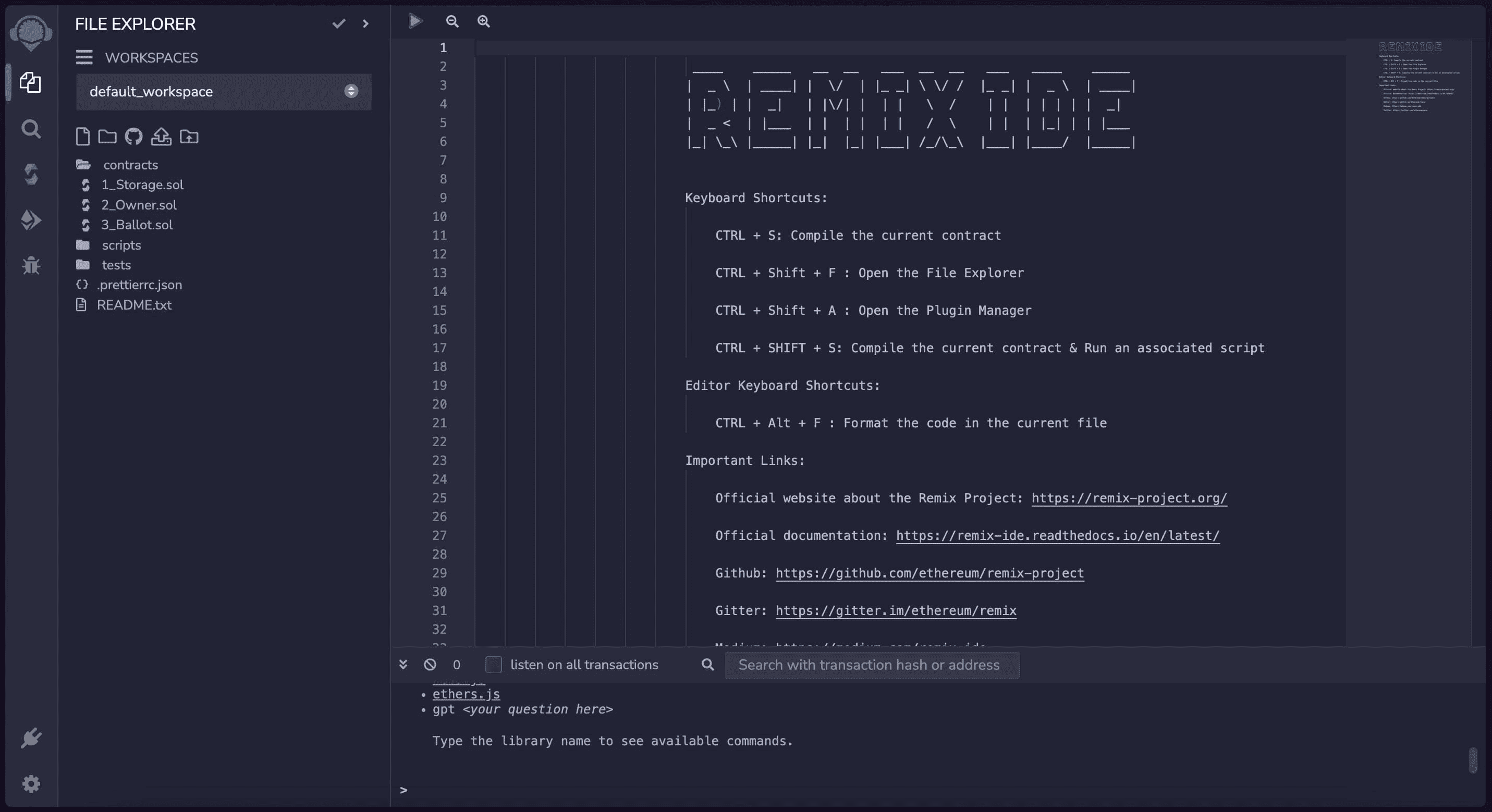Toggle the terminal collapse double-chevron
Viewport: 1492px width, 812px height.
(x=403, y=665)
